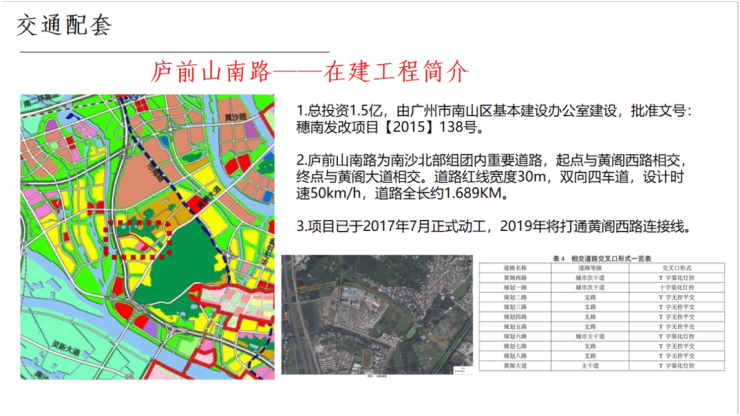Select table cell '黄阁西路'
The image size is (740, 416).
(x=515, y=278)
